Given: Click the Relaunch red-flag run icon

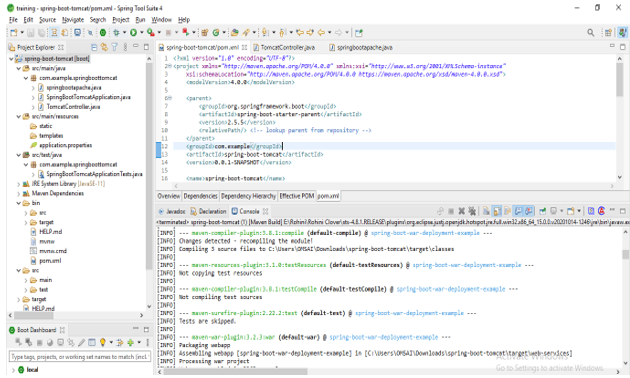Looking at the screenshot, I should point(186,33).
